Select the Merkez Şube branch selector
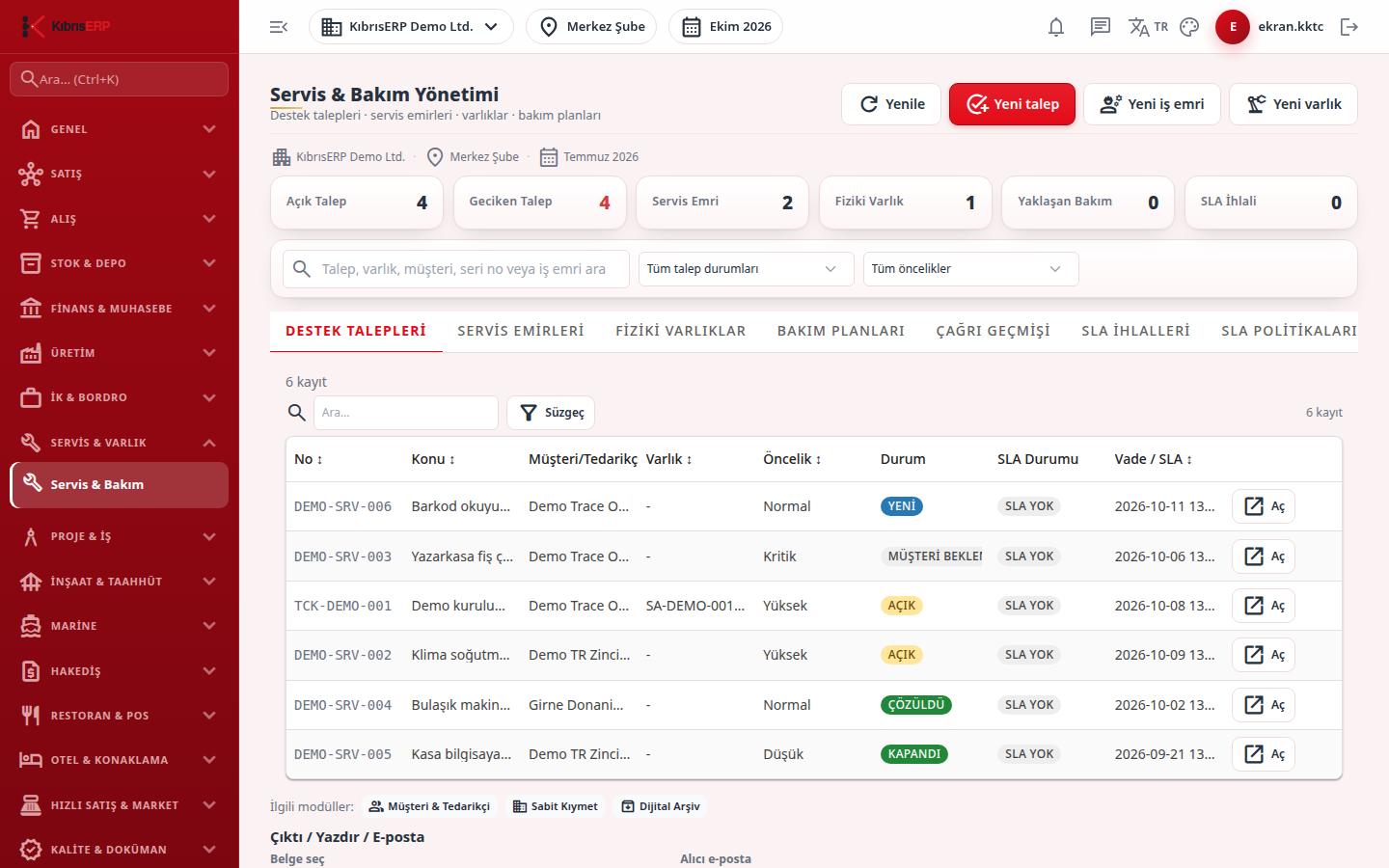 tap(591, 27)
